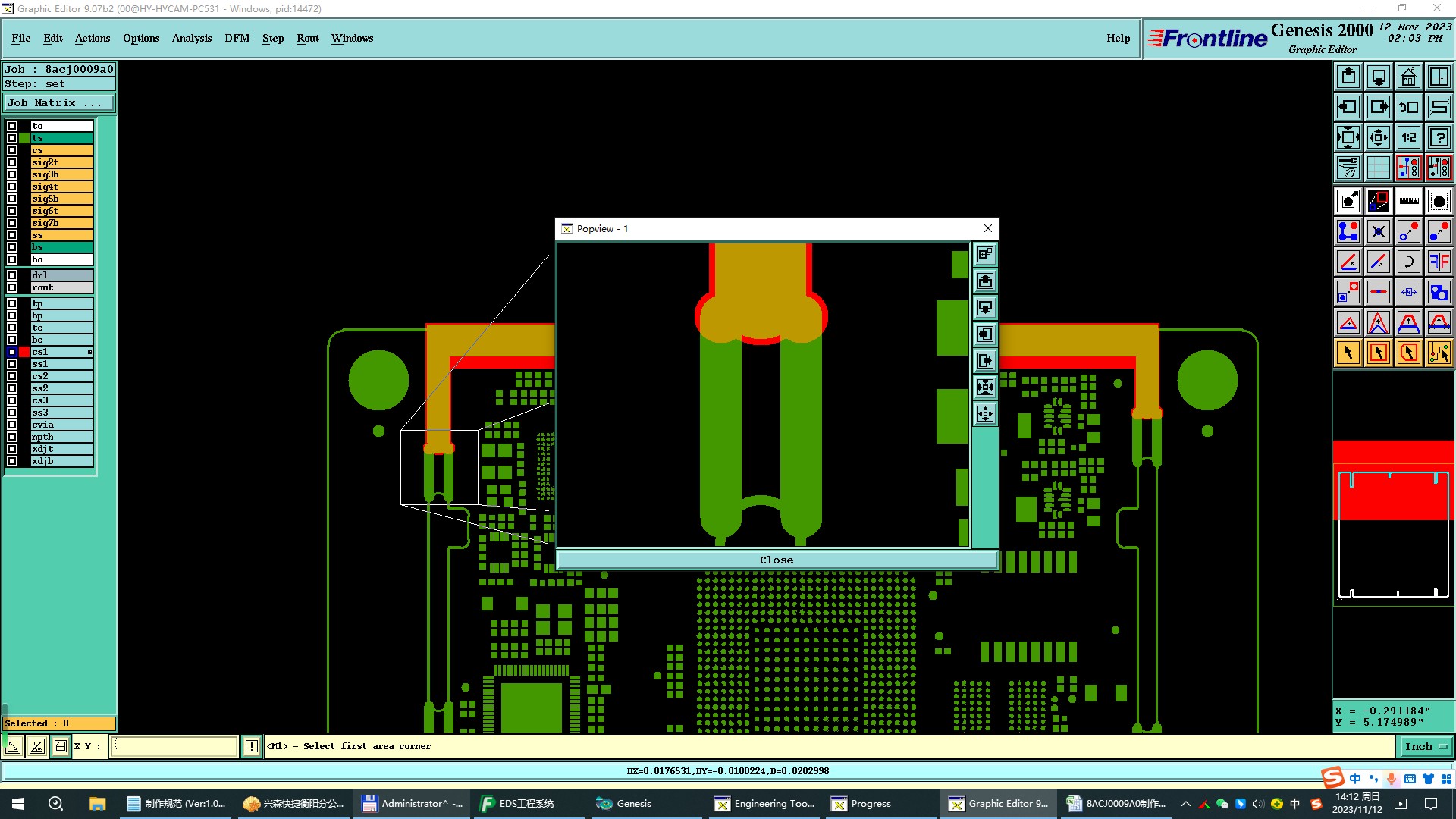This screenshot has width=1456, height=819.
Task: Select the ruler measurement tool
Action: point(1408,201)
